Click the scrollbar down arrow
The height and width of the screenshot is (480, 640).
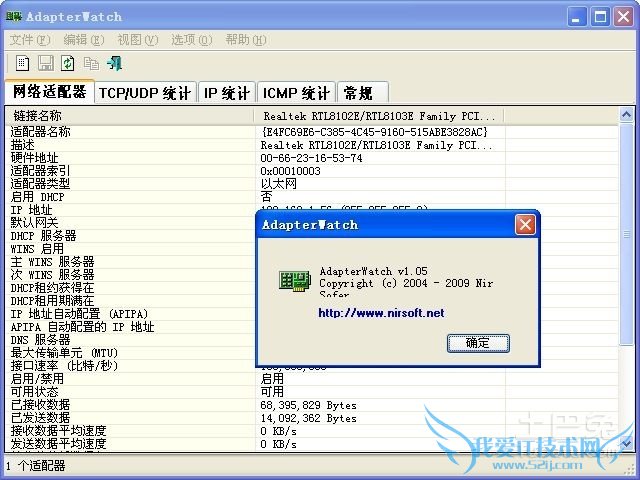[626, 442]
